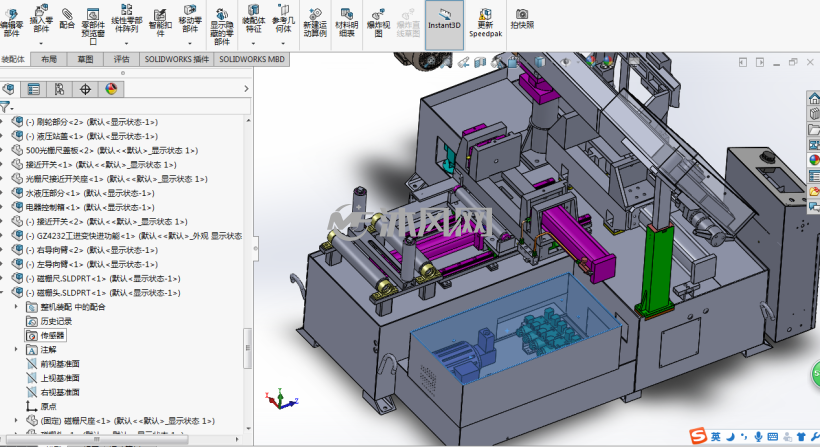Click the 参考几何体 reference geometry tool
Image resolution: width=820 pixels, height=447 pixels.
pos(283,19)
